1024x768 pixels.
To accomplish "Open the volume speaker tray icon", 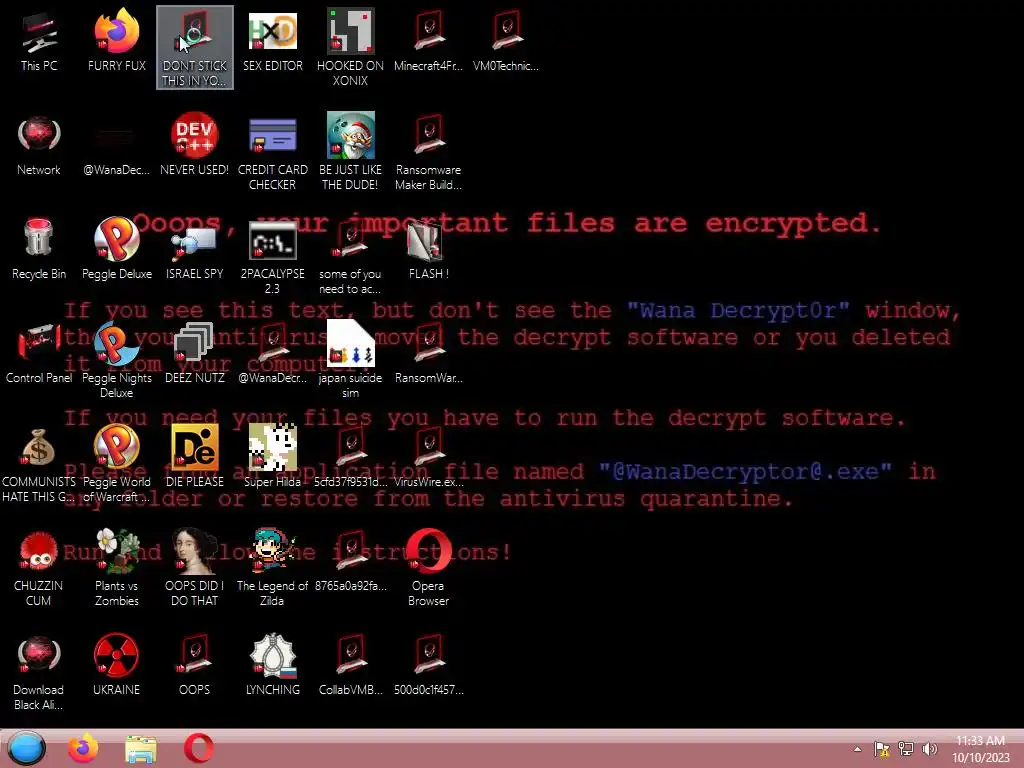I will [929, 749].
